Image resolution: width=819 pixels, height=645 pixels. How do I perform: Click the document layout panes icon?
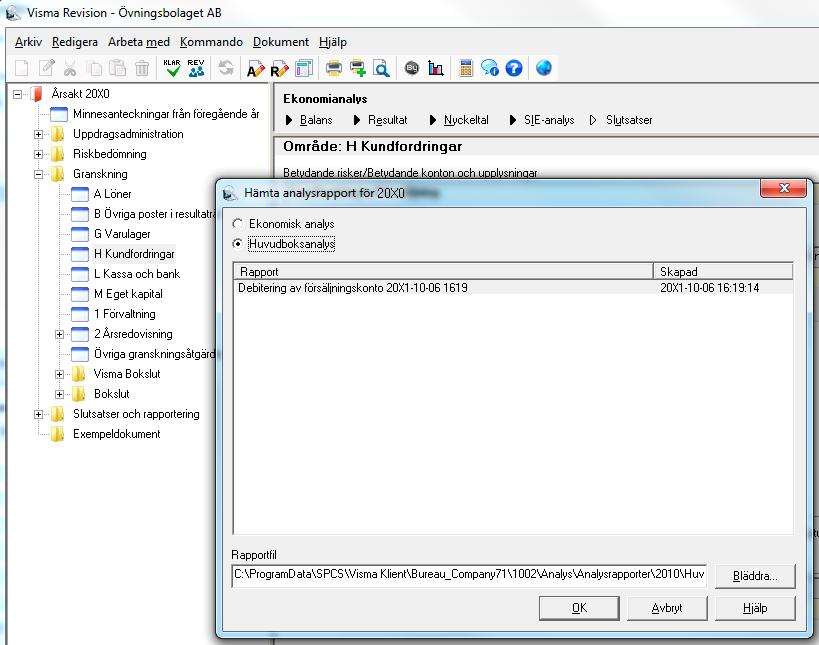point(303,68)
